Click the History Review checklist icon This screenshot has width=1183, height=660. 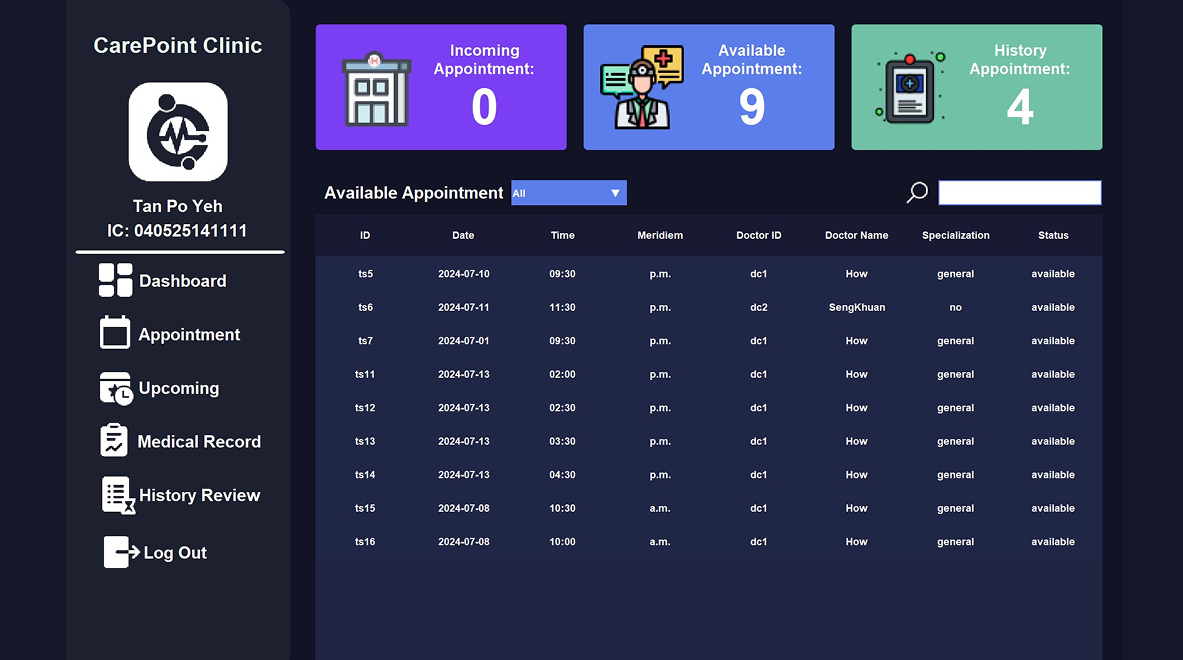click(x=118, y=495)
